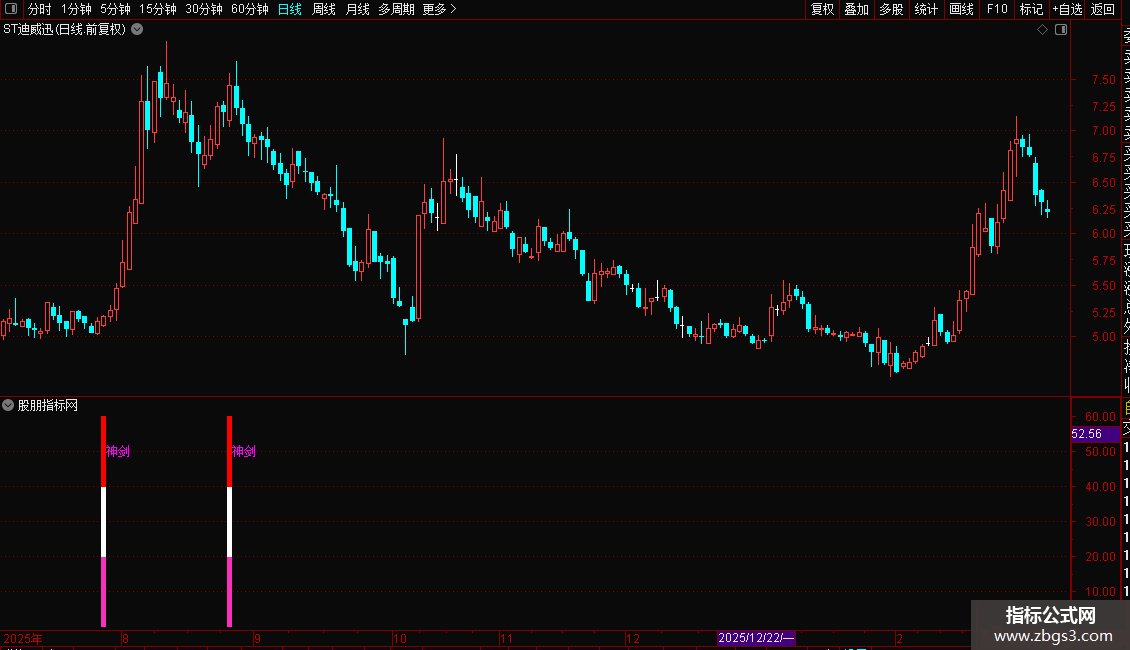Click month 8 on the time axis
The image size is (1130, 650).
(x=125, y=638)
